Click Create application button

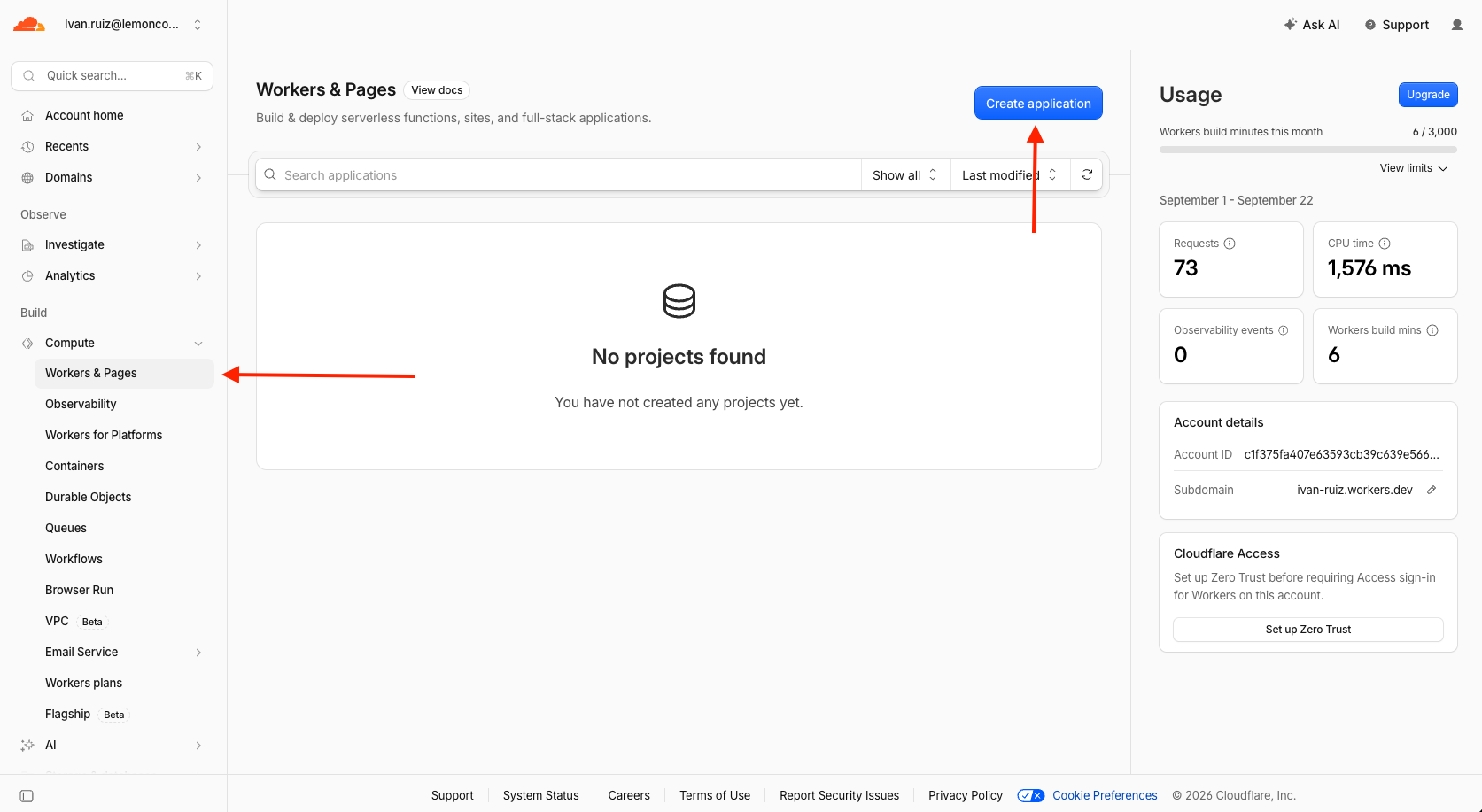click(1038, 103)
